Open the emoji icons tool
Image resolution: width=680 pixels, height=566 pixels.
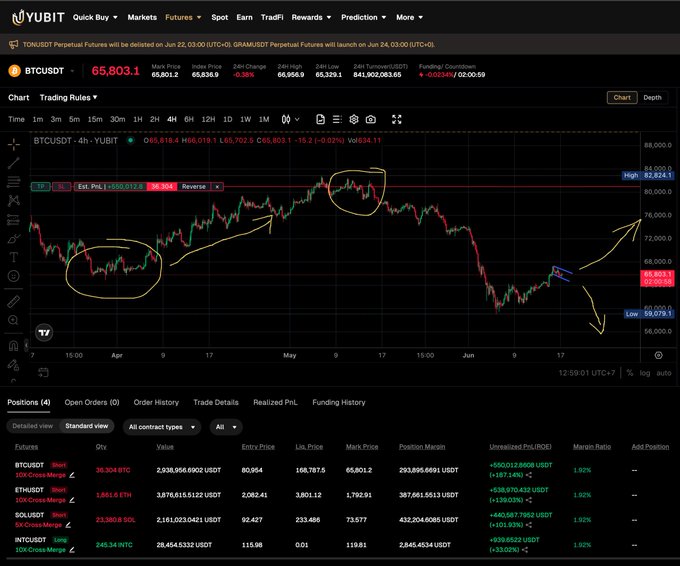14,276
